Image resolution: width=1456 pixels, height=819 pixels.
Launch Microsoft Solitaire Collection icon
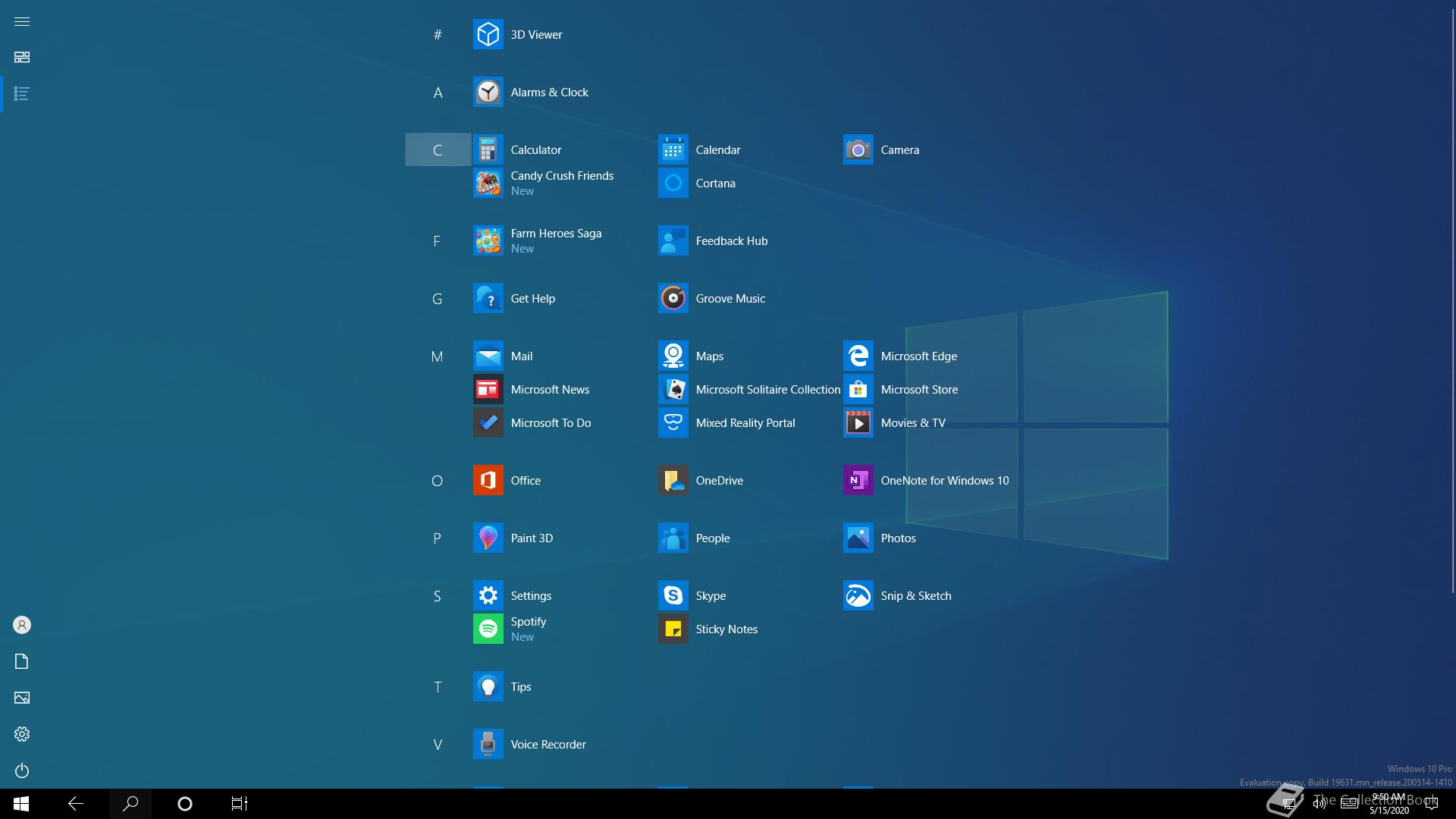click(673, 389)
